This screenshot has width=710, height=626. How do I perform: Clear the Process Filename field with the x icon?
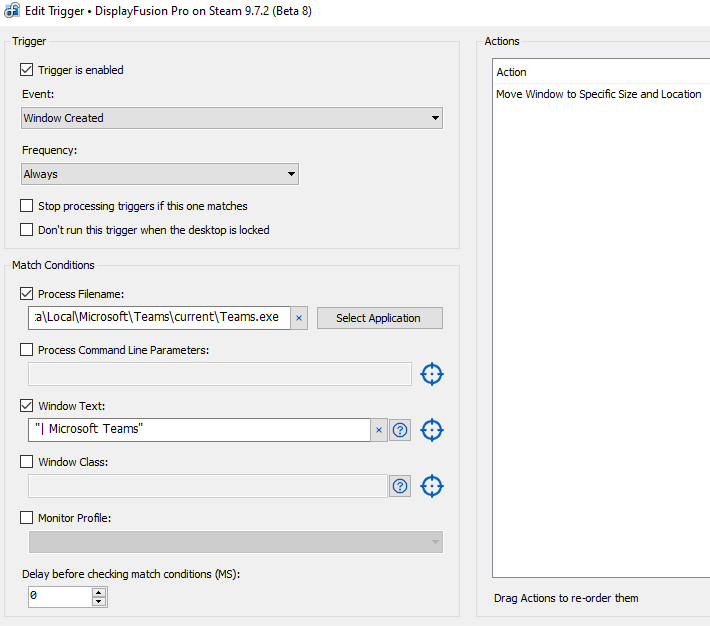point(298,318)
